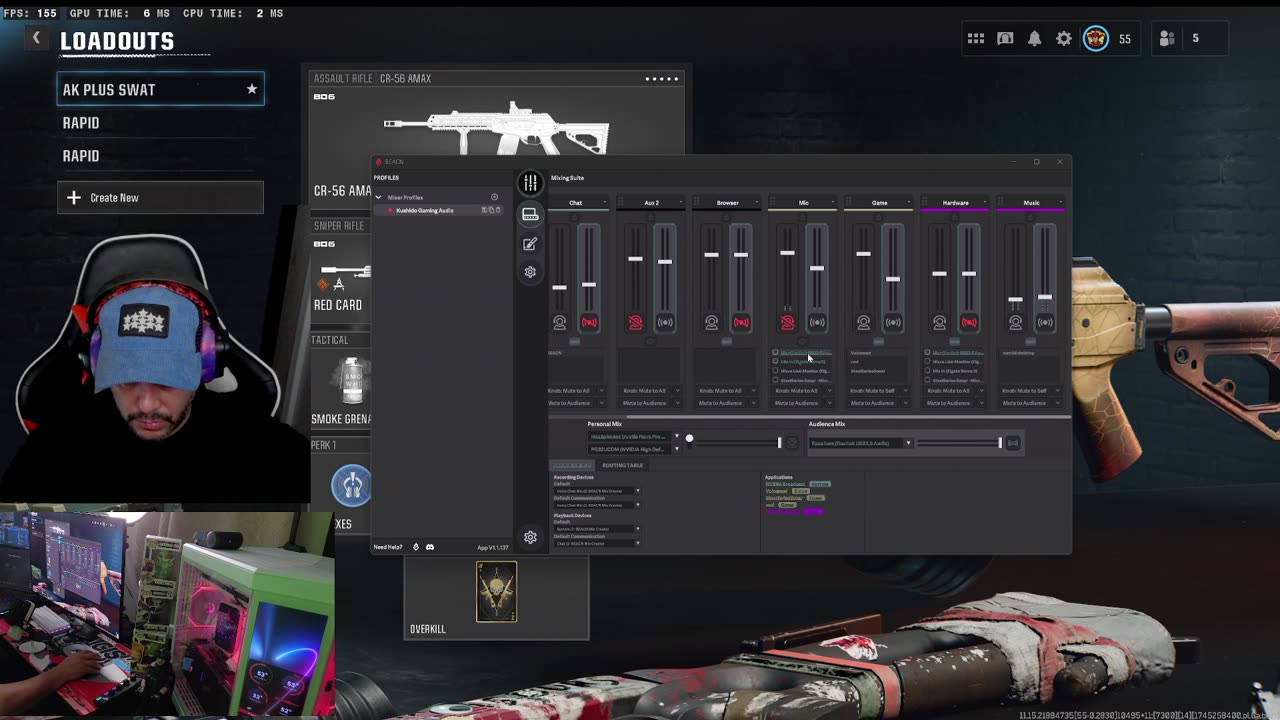Toggle audience mix mute on the Game channel

[x=893, y=322]
